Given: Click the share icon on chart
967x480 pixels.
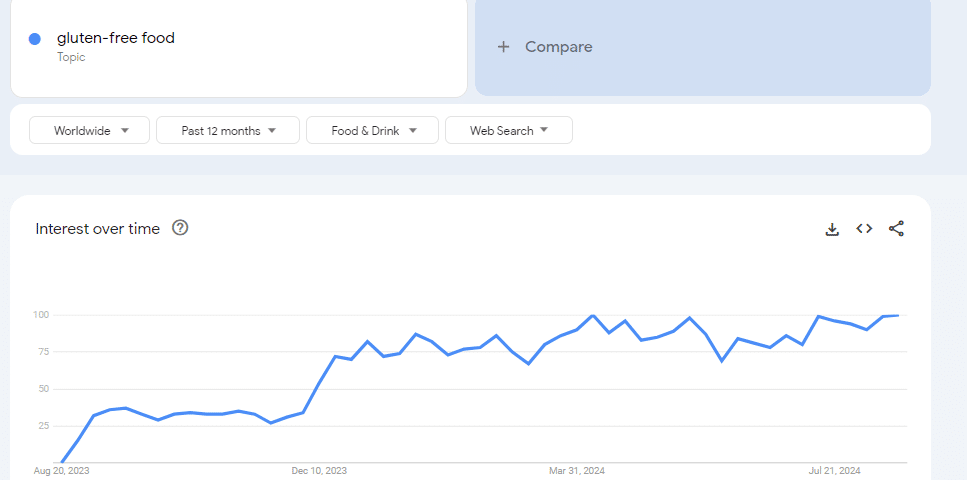Looking at the screenshot, I should [896, 229].
